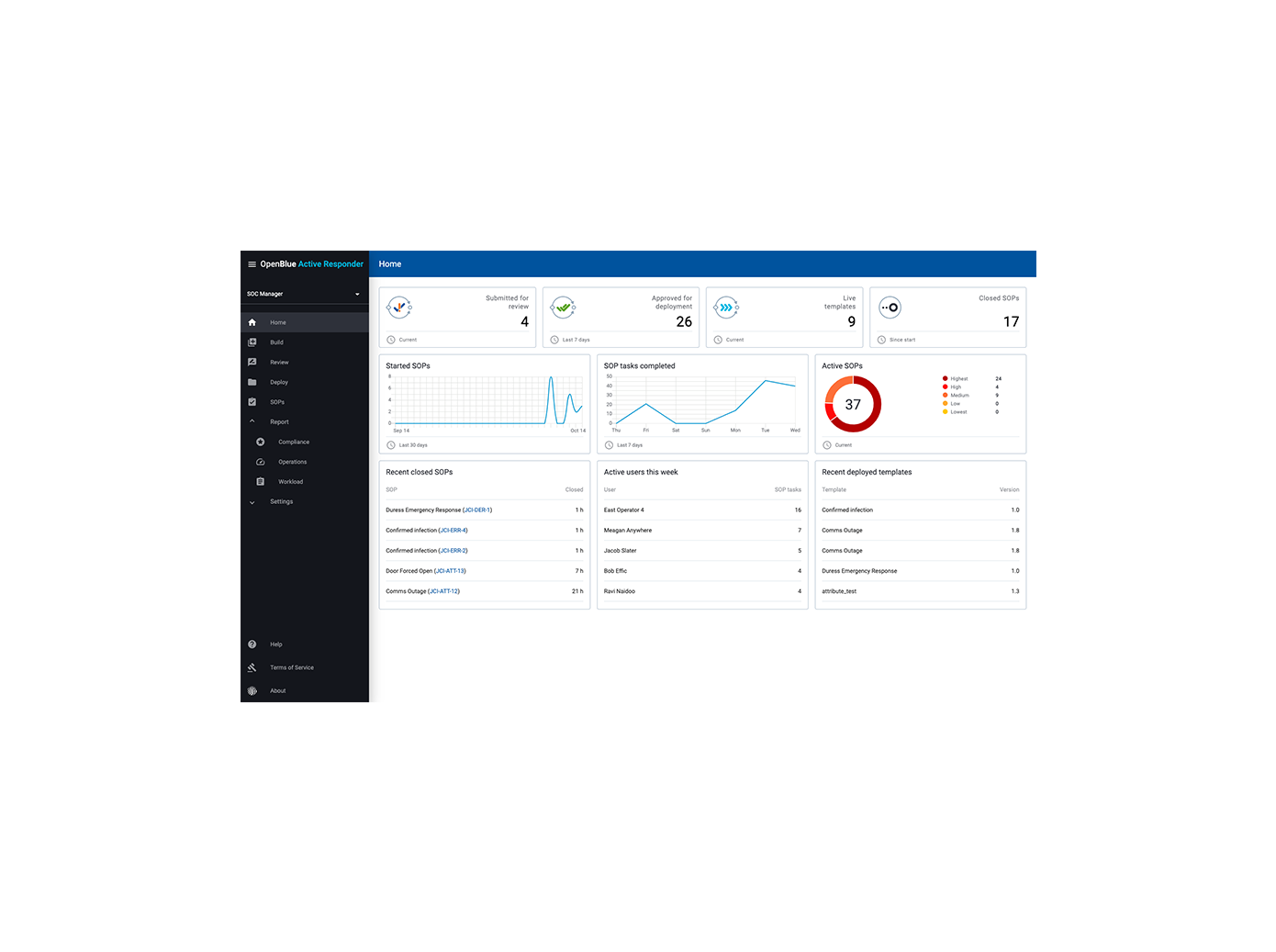The height and width of the screenshot is (952, 1276).
Task: Open the JCI-ATT-13 SOP link
Action: [x=450, y=571]
